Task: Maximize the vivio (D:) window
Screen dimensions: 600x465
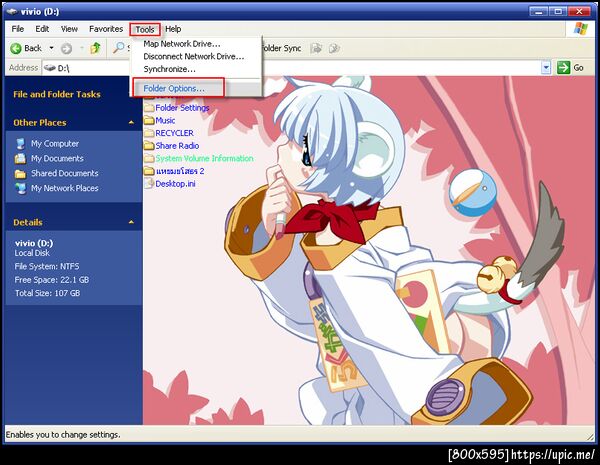Action: 558,11
